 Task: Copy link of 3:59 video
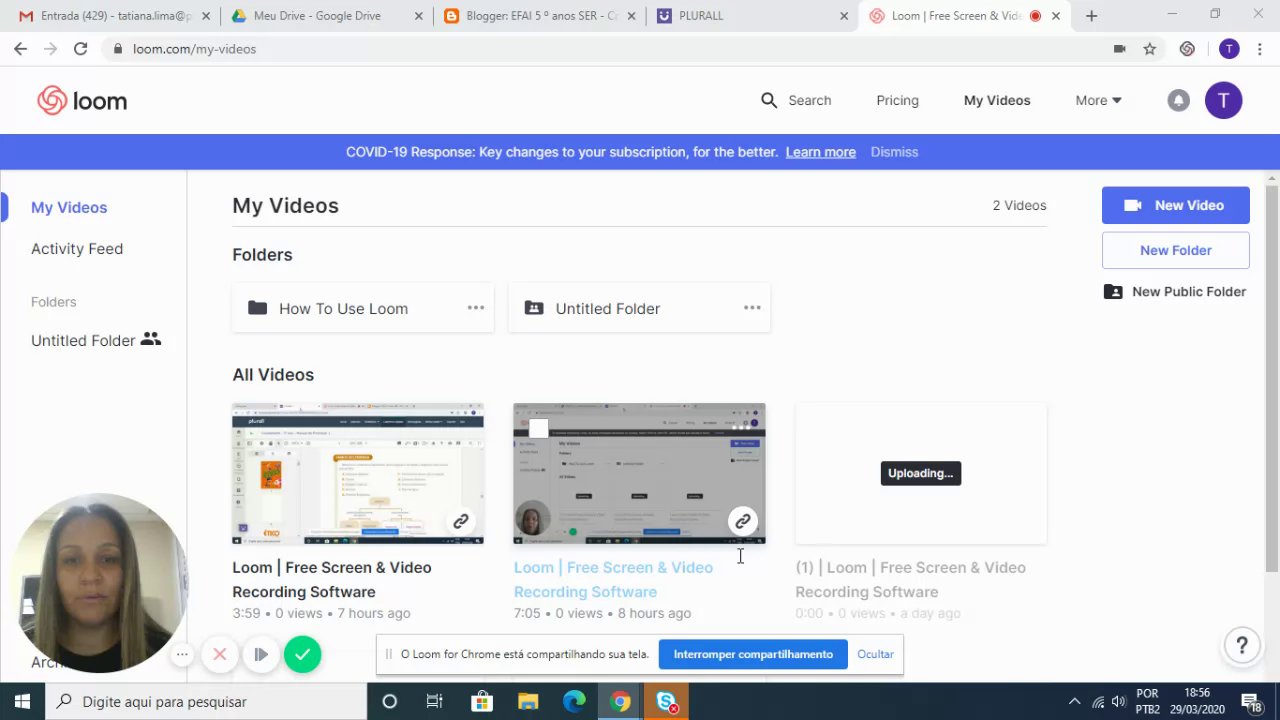[x=460, y=521]
